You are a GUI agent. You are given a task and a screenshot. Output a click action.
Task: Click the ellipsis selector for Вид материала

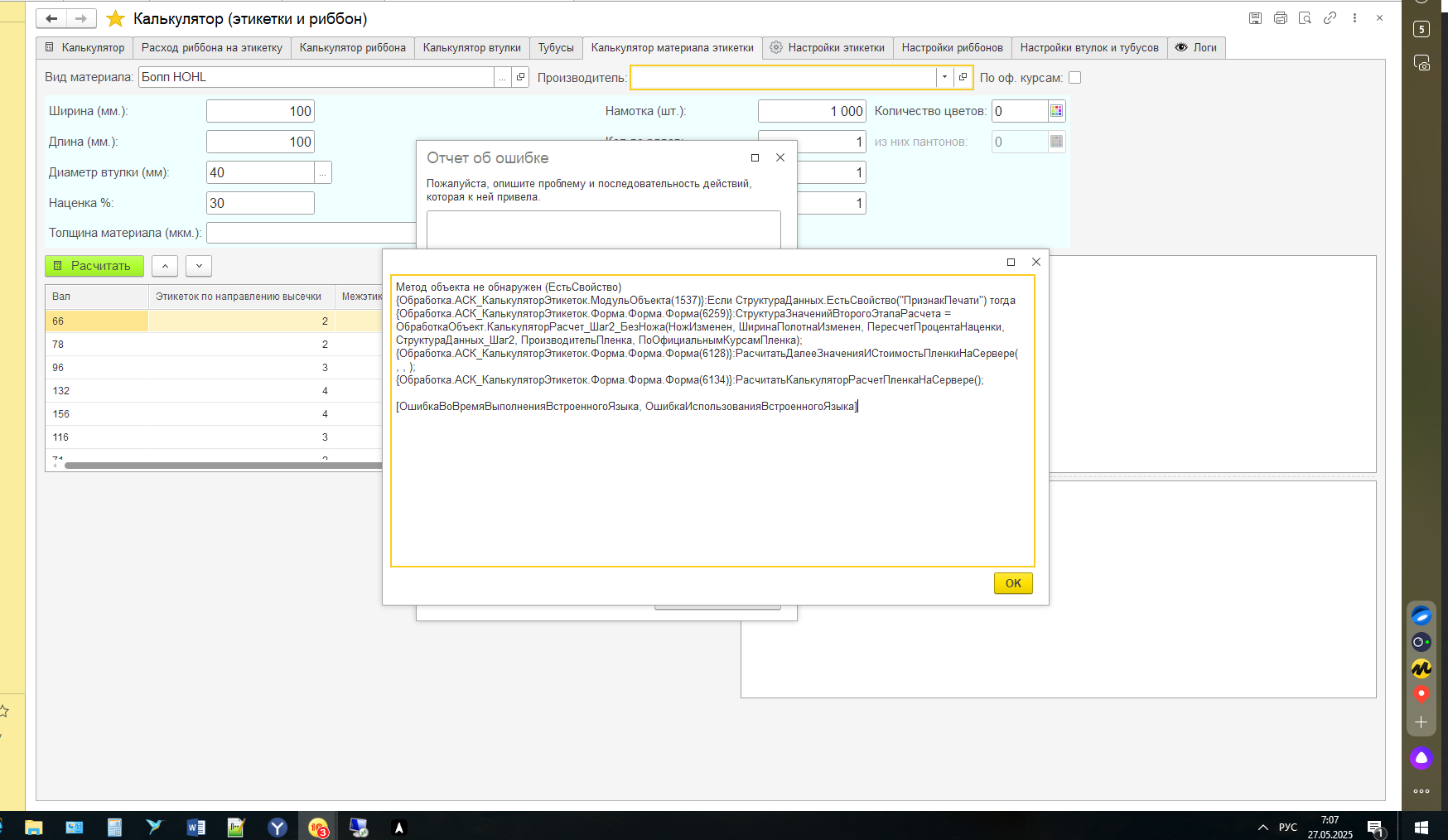pyautogui.click(x=502, y=77)
